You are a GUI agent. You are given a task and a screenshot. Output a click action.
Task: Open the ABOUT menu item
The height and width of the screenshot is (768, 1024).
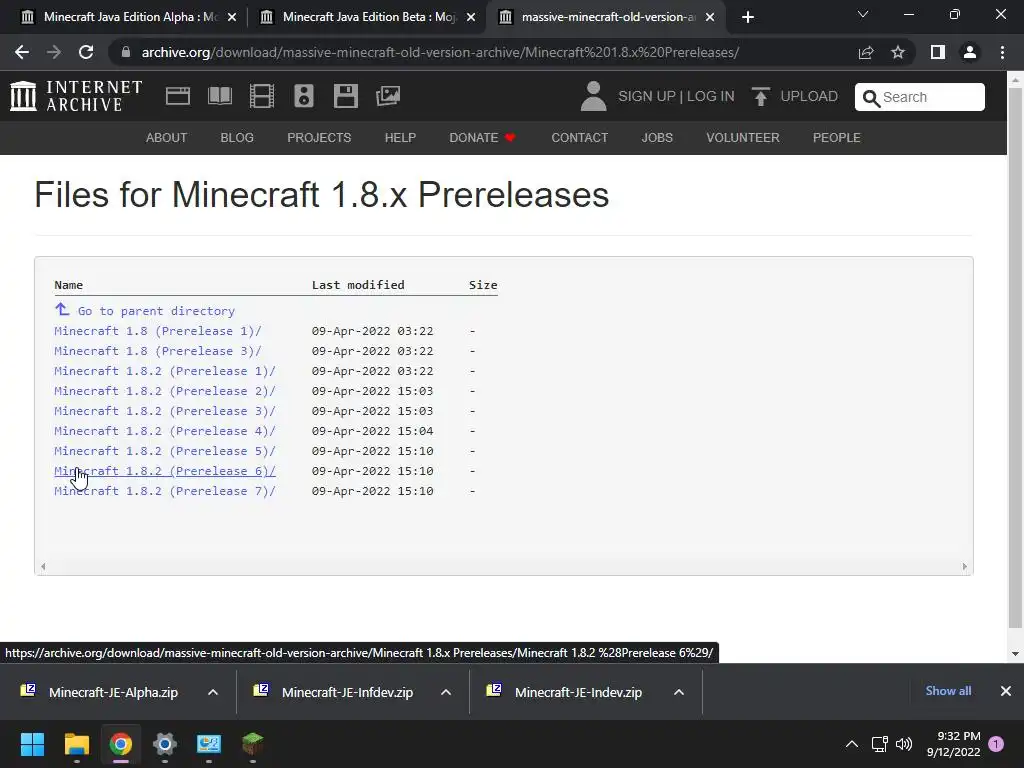click(x=167, y=138)
